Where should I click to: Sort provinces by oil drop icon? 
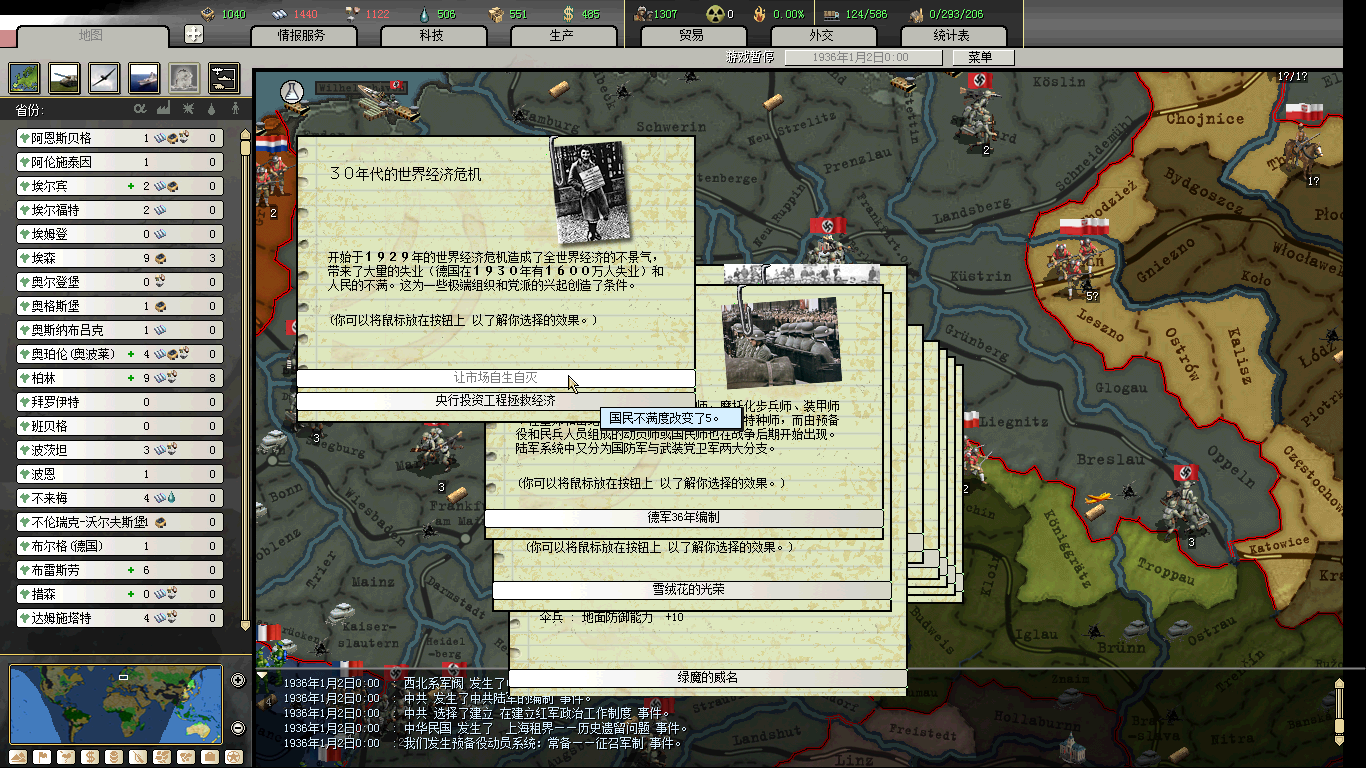(213, 109)
